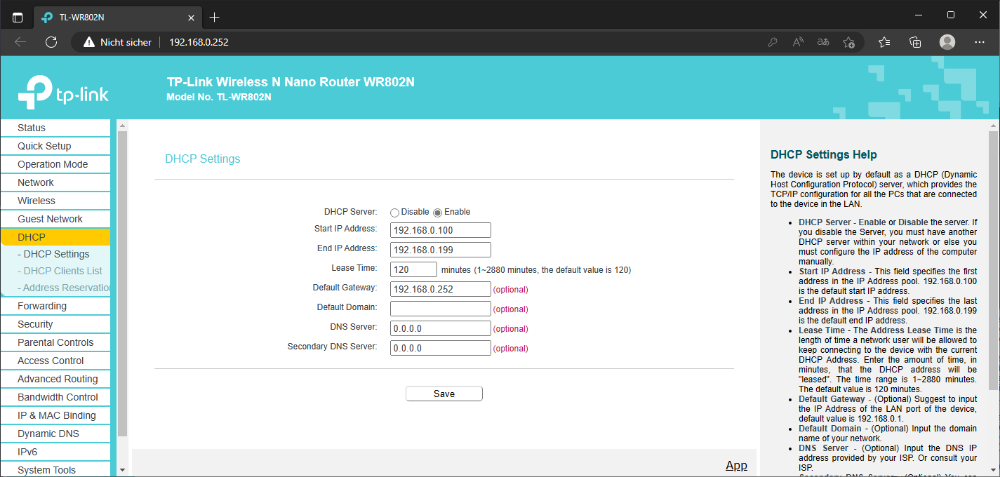Viewport: 1000px width, 477px height.
Task: Click the empty Default Domain field
Action: click(x=440, y=309)
